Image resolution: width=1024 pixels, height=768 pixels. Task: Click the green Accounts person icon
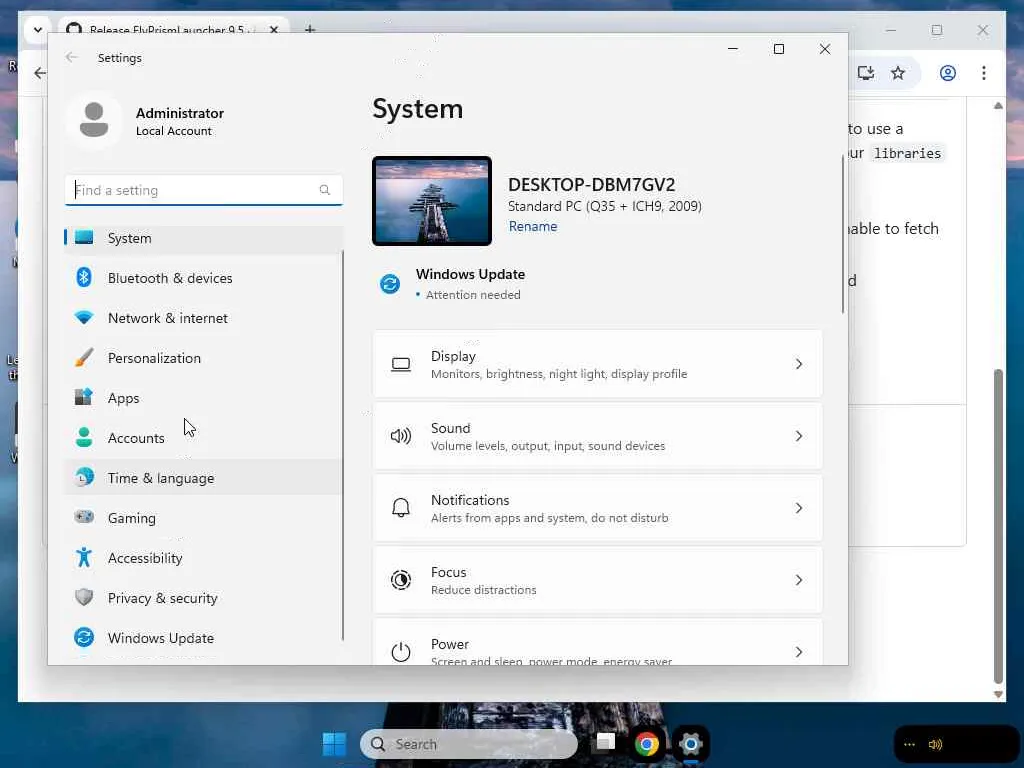click(84, 437)
